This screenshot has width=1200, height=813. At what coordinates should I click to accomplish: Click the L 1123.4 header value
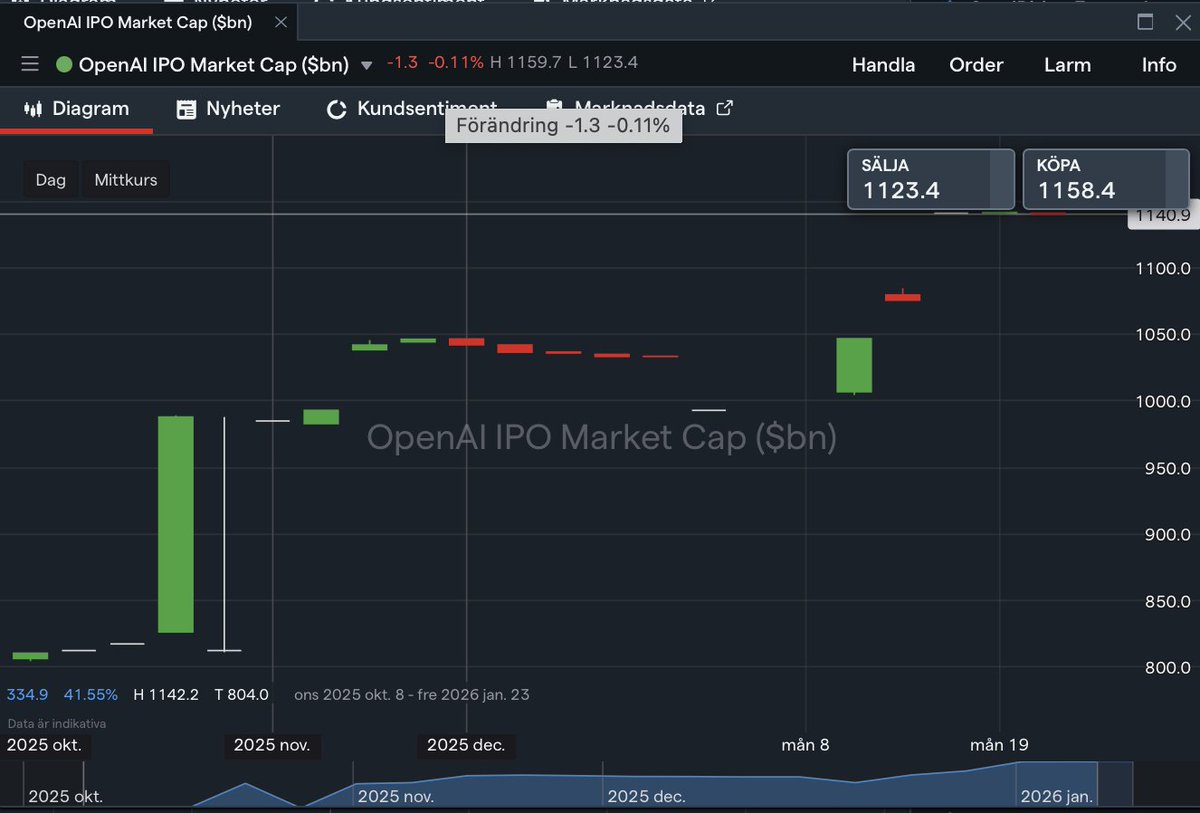click(x=603, y=63)
